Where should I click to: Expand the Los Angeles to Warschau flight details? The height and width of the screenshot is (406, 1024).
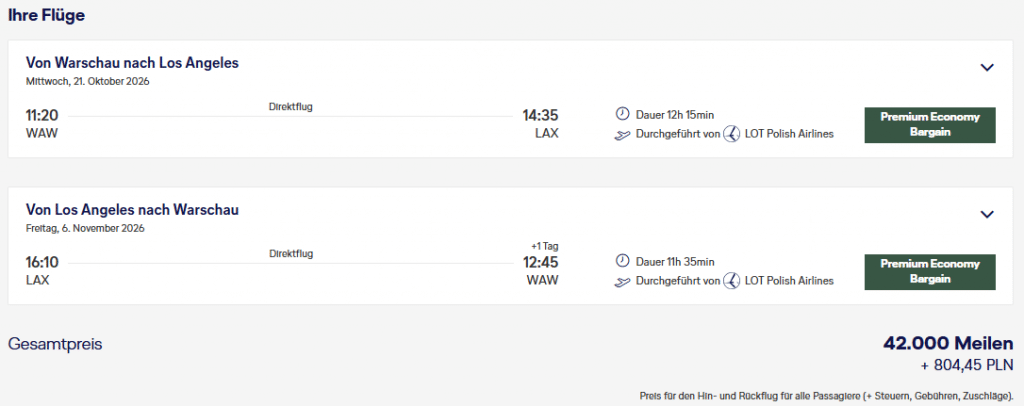[x=987, y=214]
